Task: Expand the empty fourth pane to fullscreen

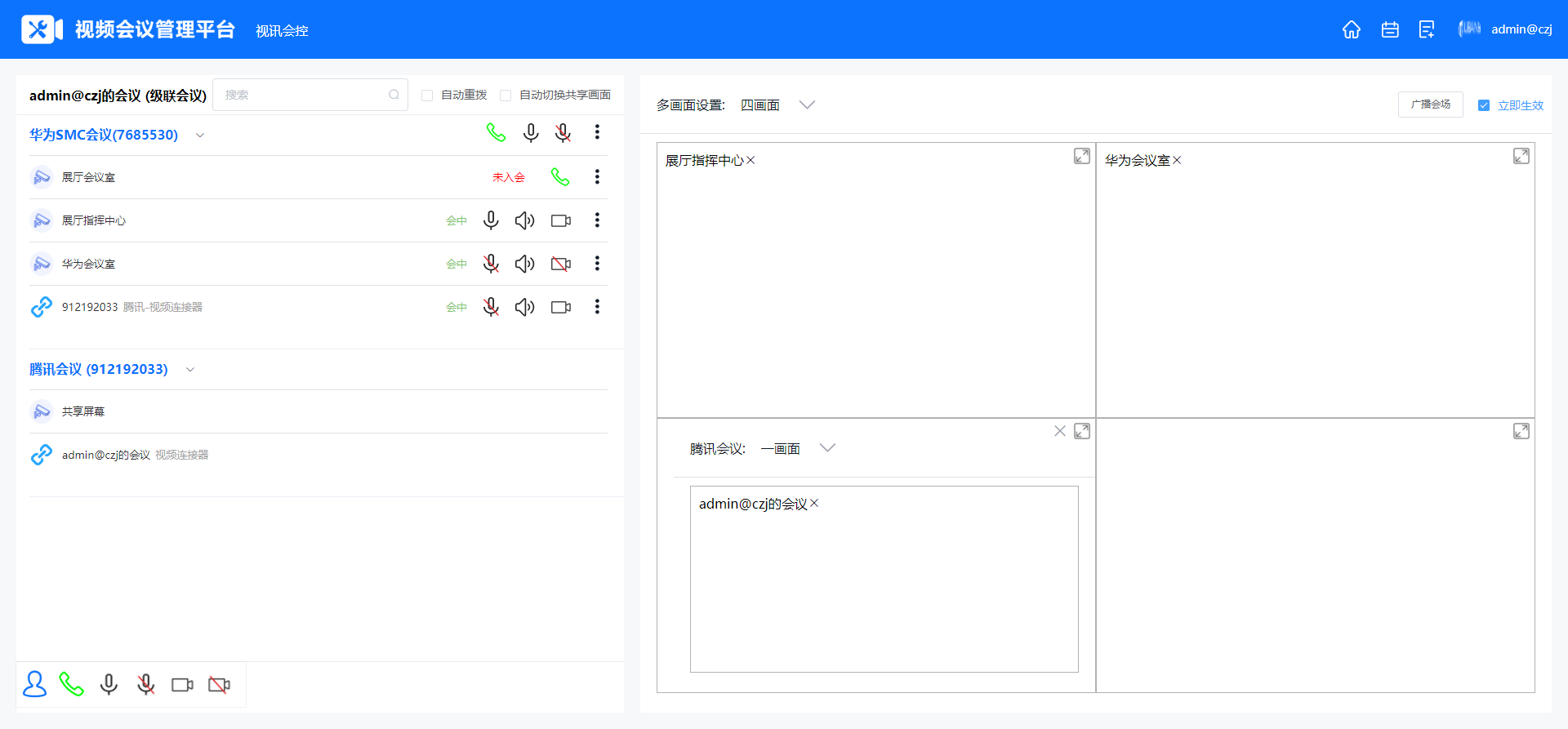Action: [1521, 431]
